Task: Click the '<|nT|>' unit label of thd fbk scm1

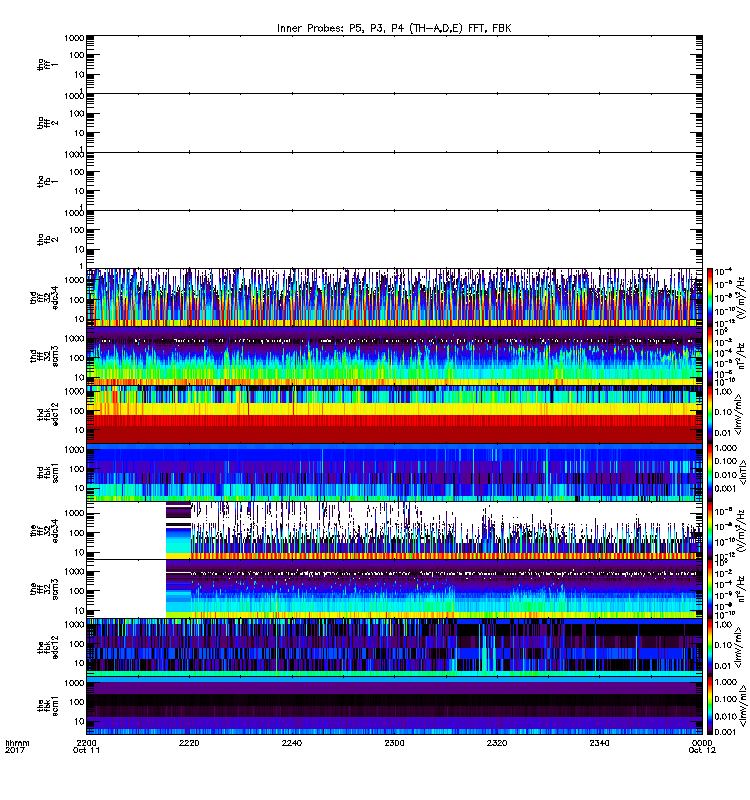Action: pos(741,473)
